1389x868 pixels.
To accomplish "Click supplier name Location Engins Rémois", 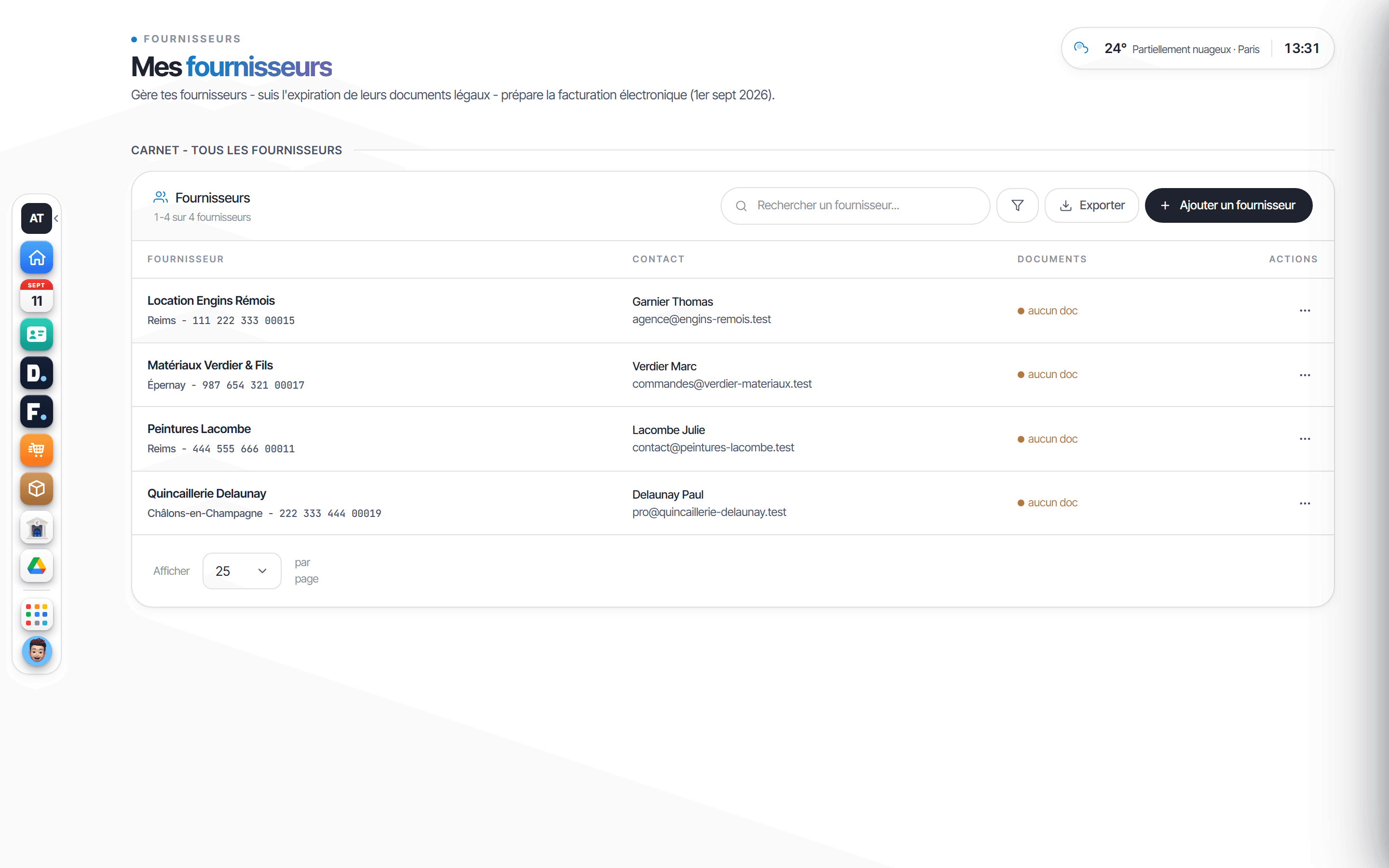I will pyautogui.click(x=211, y=300).
